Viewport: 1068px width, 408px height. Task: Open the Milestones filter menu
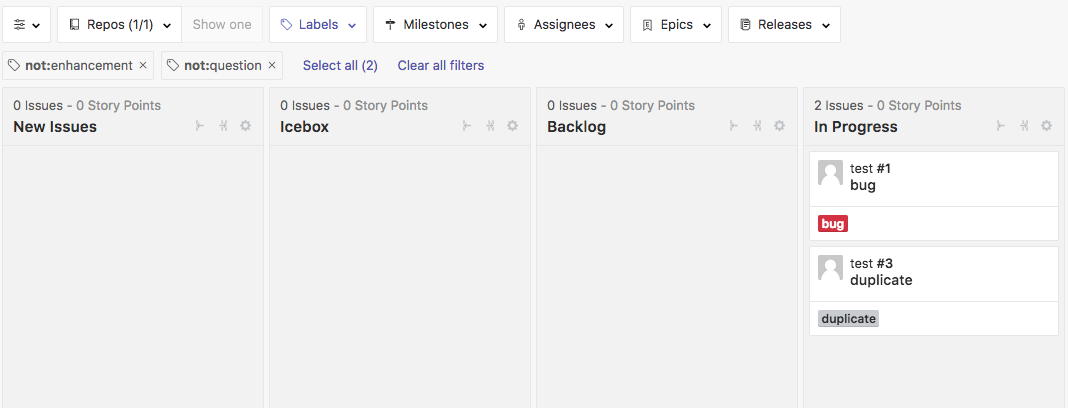point(435,25)
